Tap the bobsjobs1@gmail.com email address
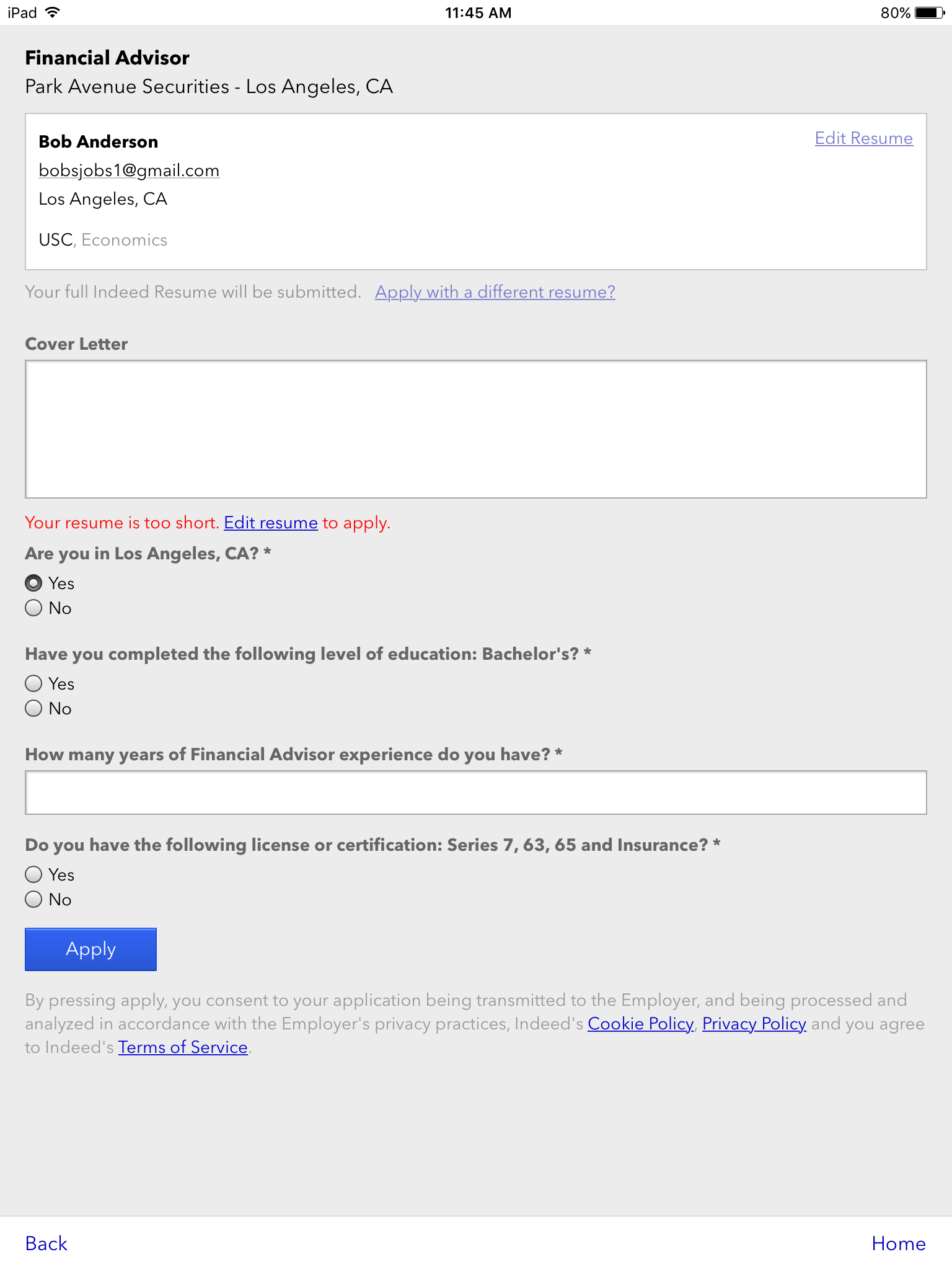 pyautogui.click(x=129, y=171)
